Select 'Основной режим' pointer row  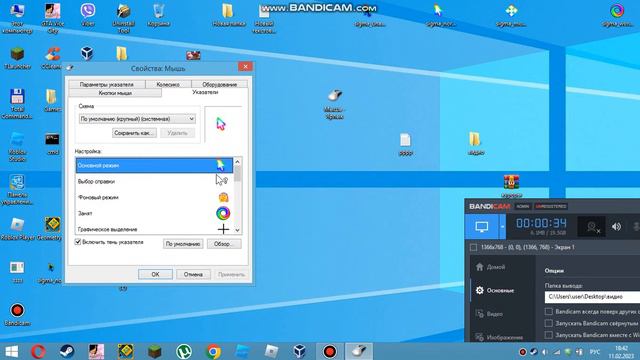pyautogui.click(x=154, y=165)
